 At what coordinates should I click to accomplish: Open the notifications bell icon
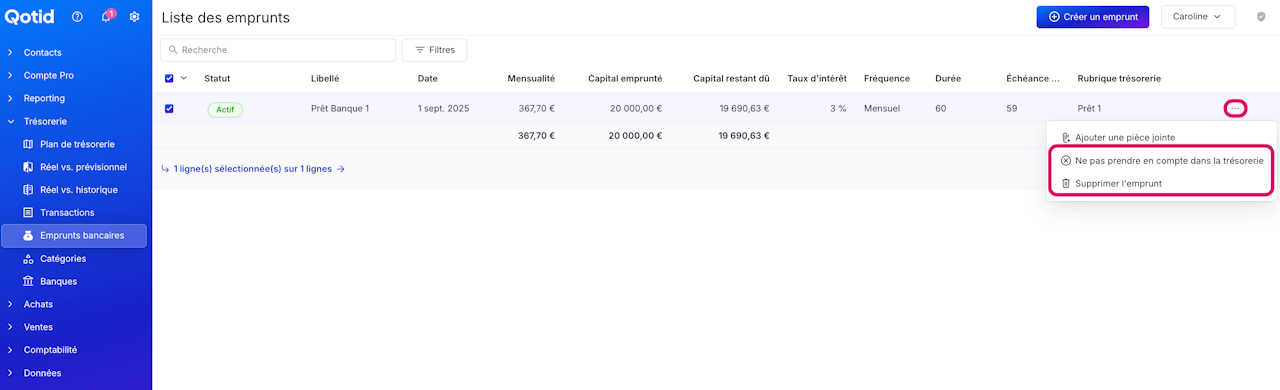(107, 17)
